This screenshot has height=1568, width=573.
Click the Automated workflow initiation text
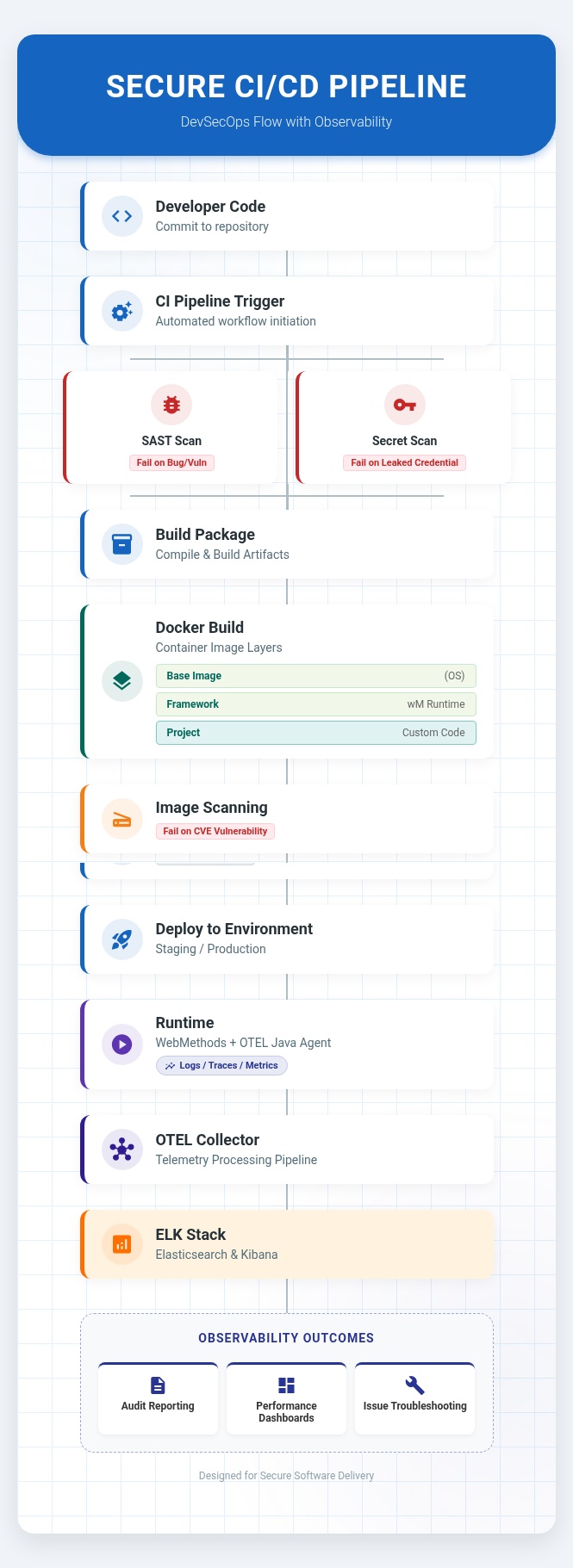[x=236, y=321]
